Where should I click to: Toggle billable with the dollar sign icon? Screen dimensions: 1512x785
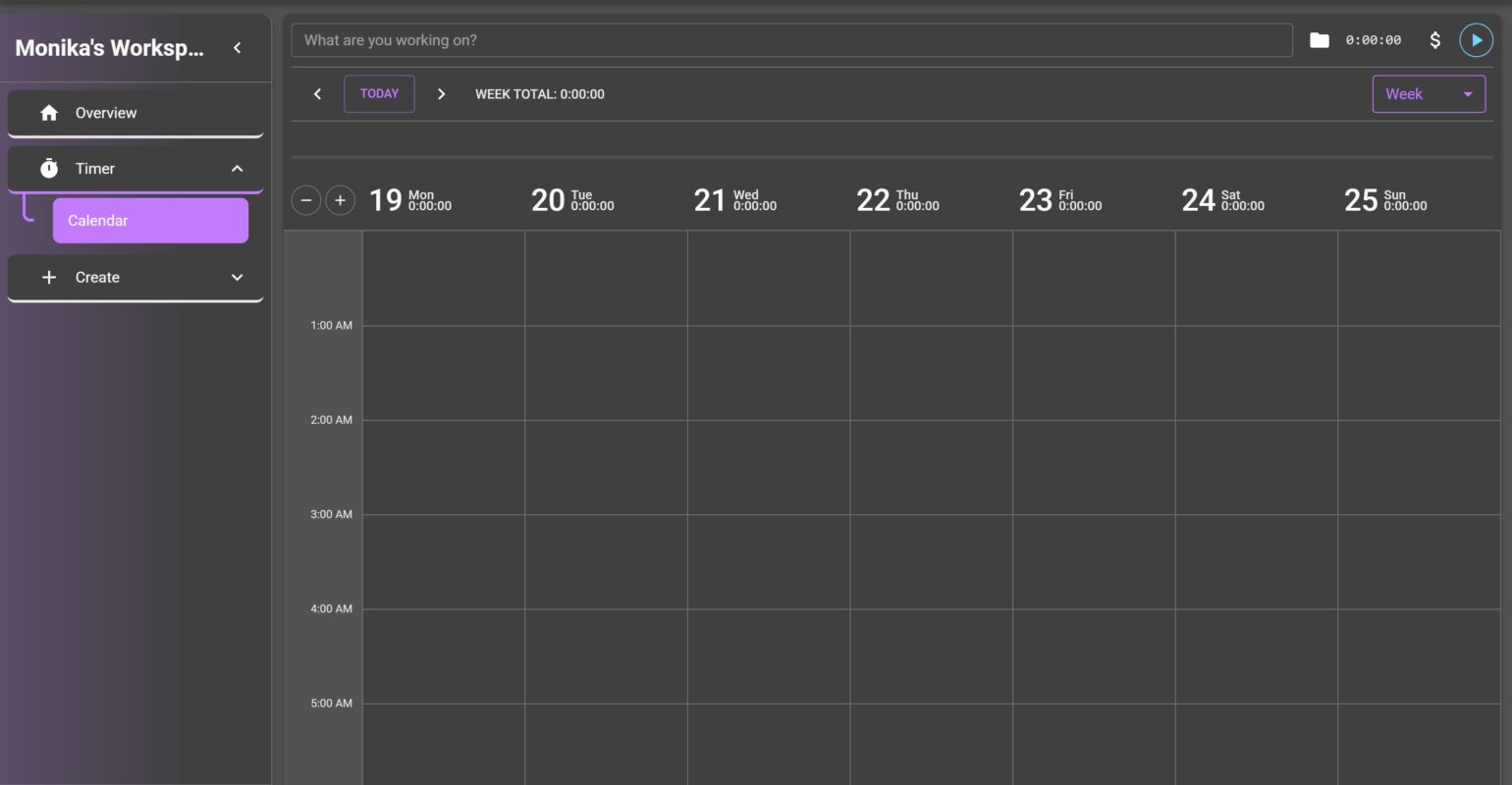(x=1434, y=40)
